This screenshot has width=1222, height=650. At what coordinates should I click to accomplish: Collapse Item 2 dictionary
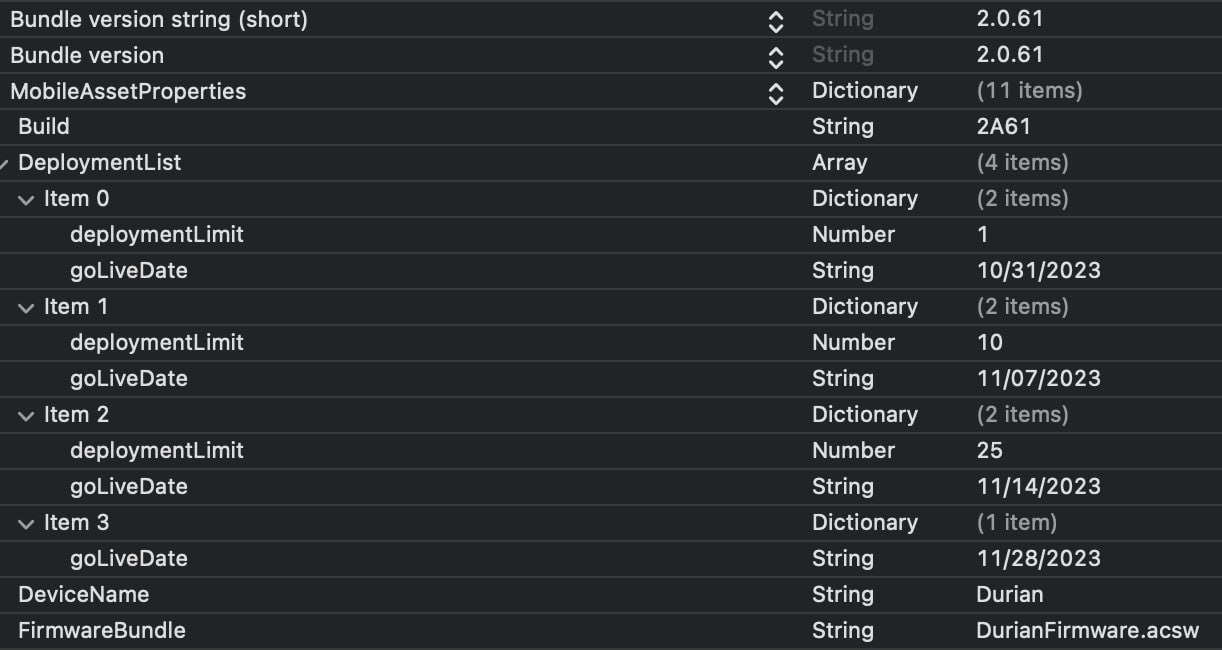(26, 415)
